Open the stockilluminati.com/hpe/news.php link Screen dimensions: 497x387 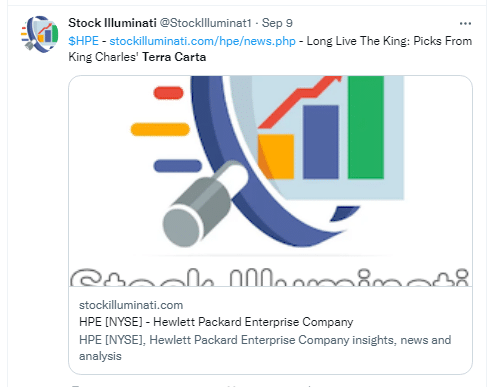click(x=202, y=41)
